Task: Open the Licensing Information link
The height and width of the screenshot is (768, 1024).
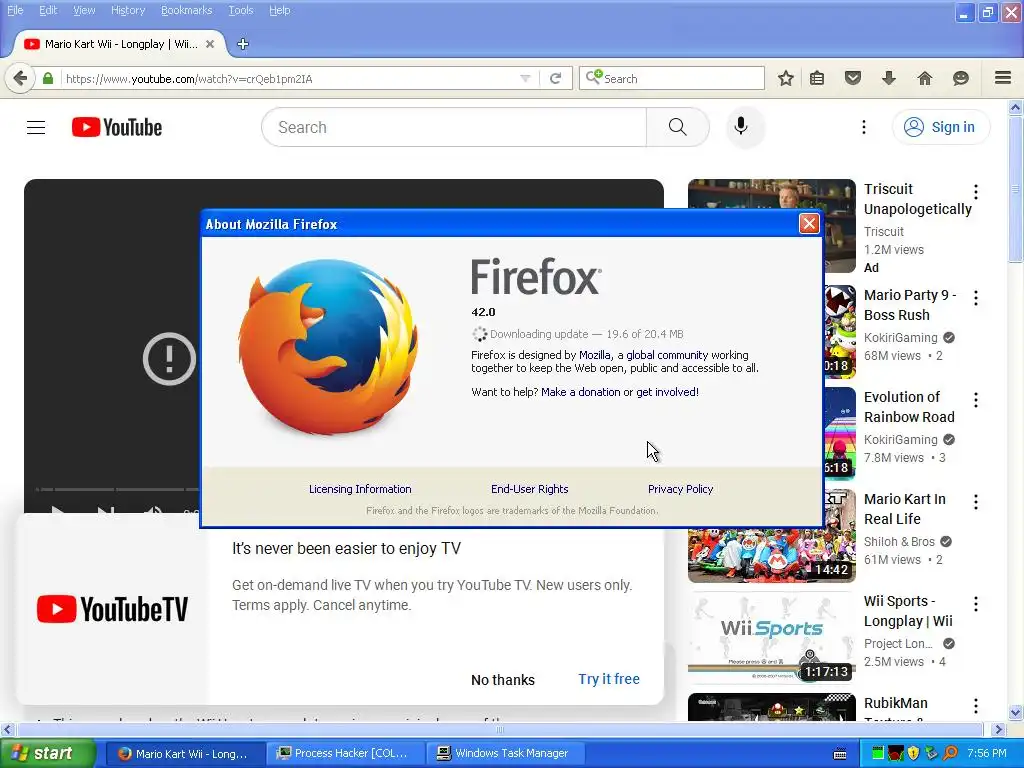Action: [360, 489]
